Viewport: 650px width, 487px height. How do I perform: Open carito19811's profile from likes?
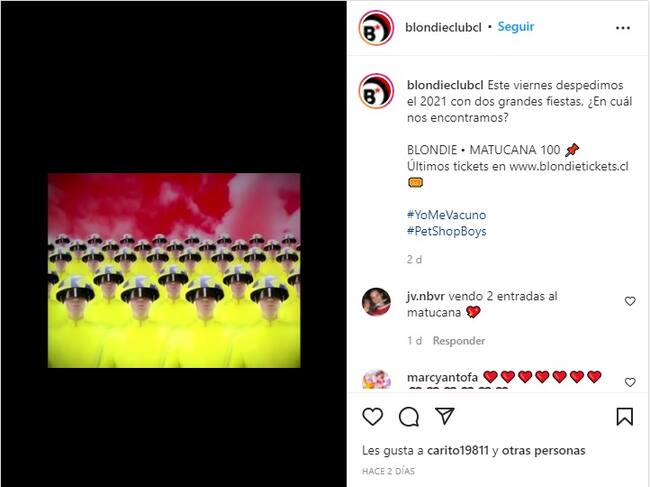coord(458,450)
